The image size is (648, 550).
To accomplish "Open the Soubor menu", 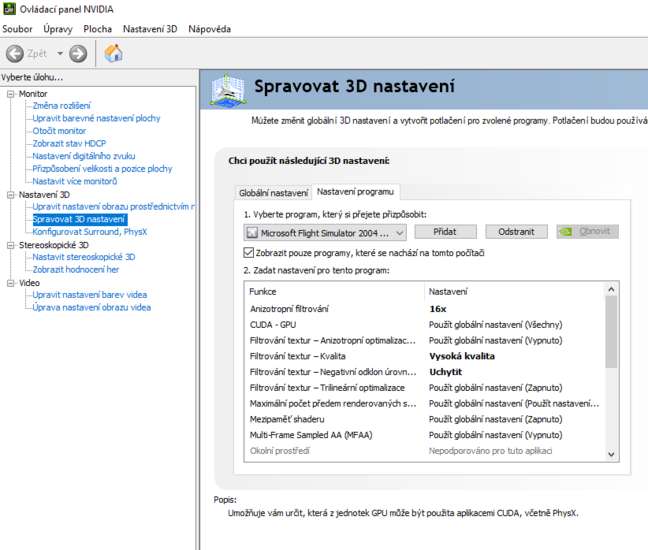I will 17,29.
